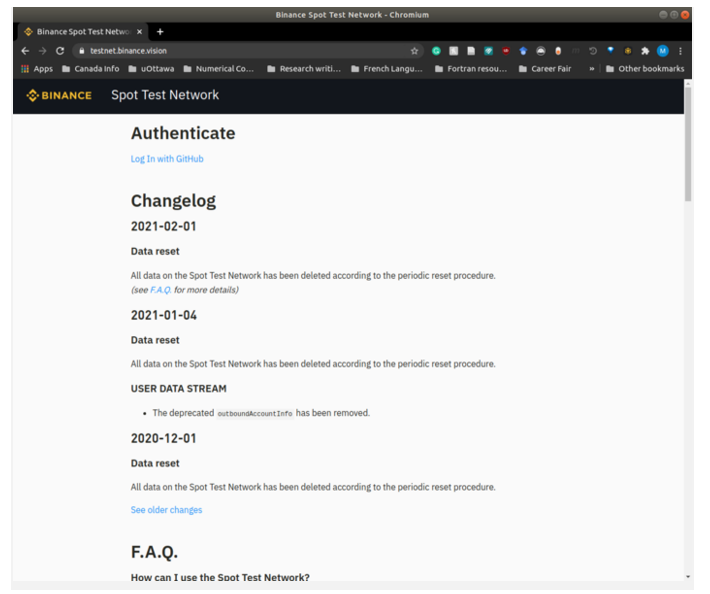The height and width of the screenshot is (594, 710).
Task: Close the Binance Spot Test Network tab
Action: [139, 31]
